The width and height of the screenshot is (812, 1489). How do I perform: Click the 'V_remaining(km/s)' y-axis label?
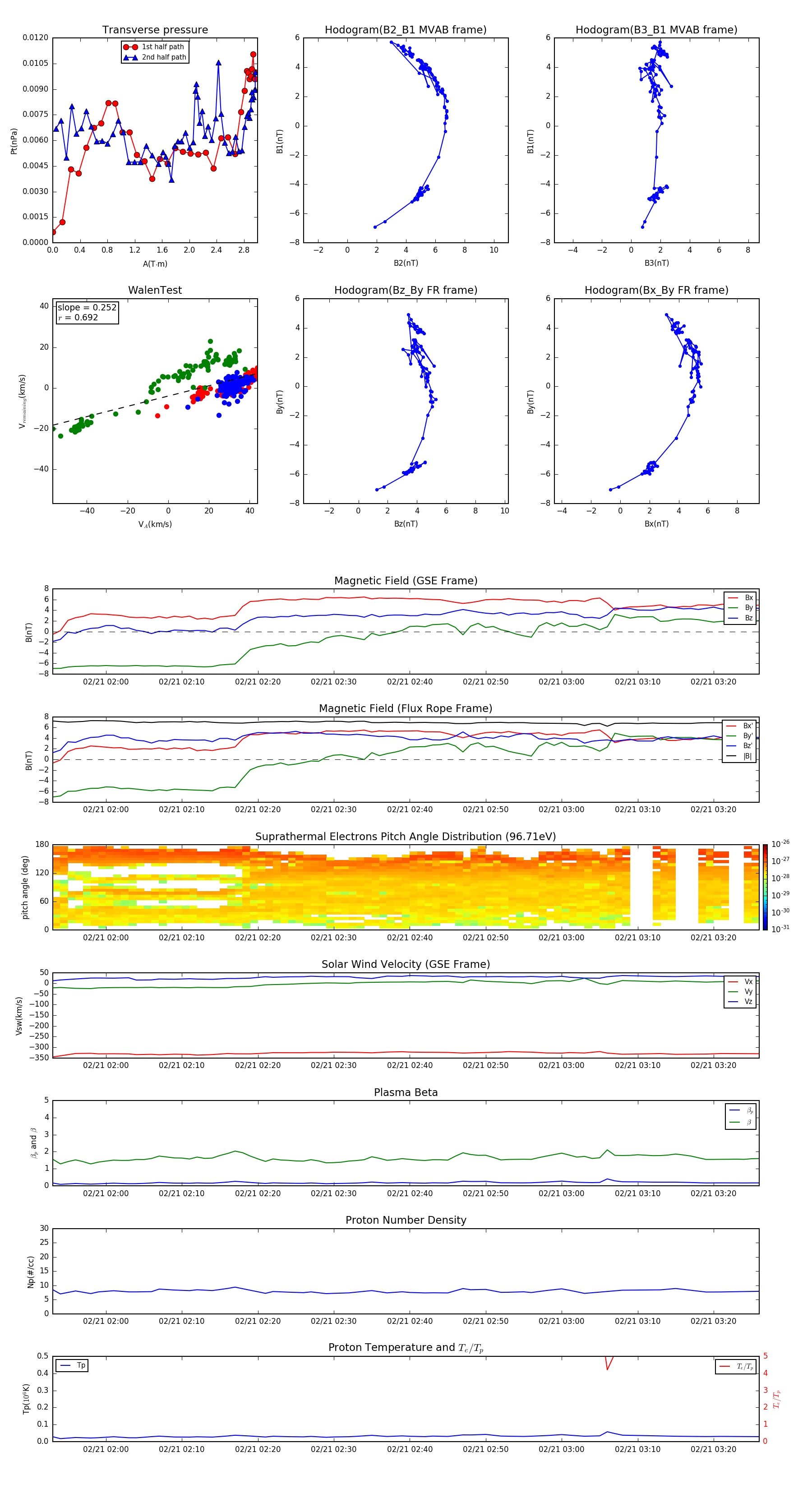click(22, 401)
